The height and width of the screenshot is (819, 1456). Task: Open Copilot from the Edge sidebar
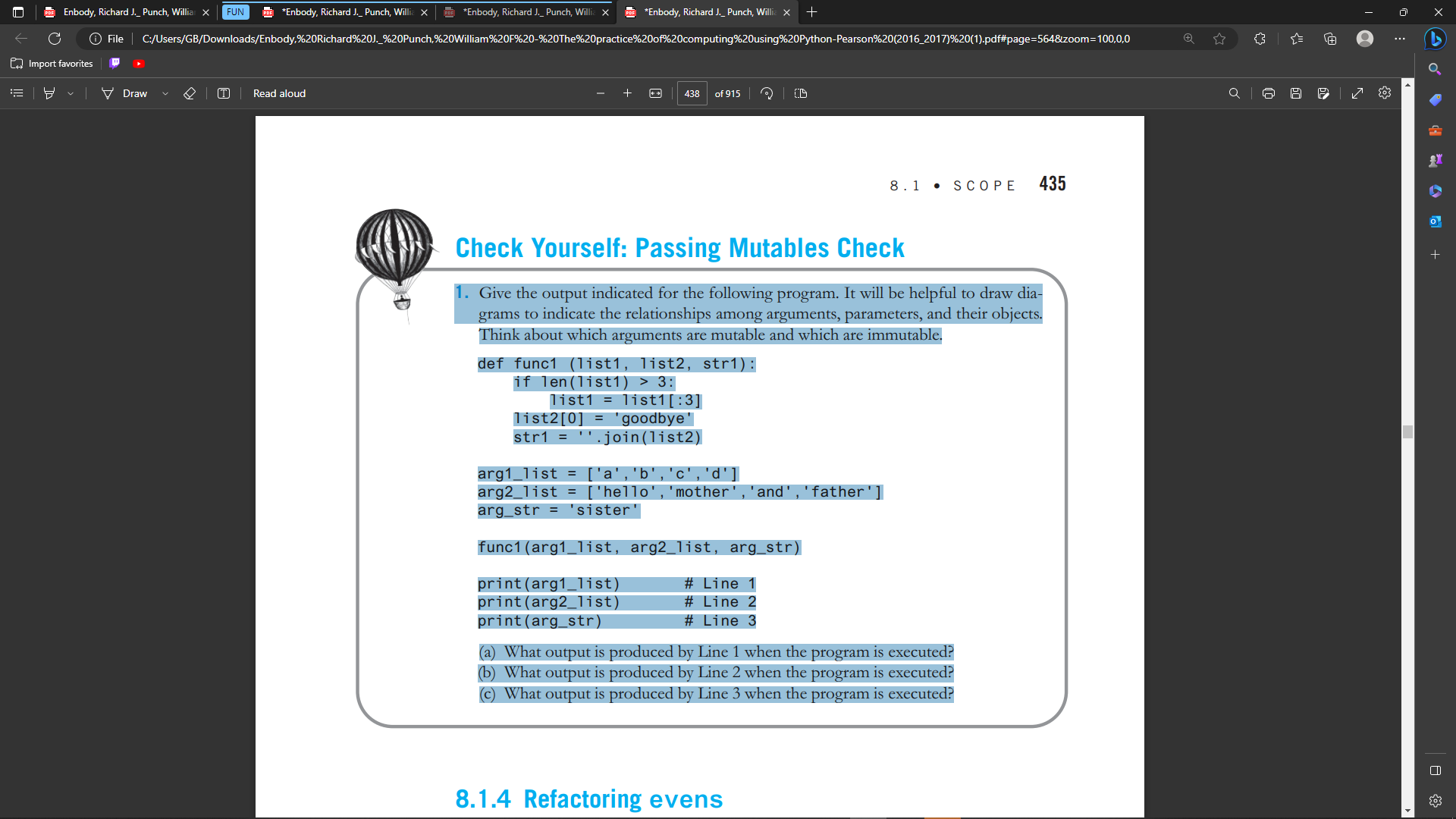click(x=1436, y=39)
